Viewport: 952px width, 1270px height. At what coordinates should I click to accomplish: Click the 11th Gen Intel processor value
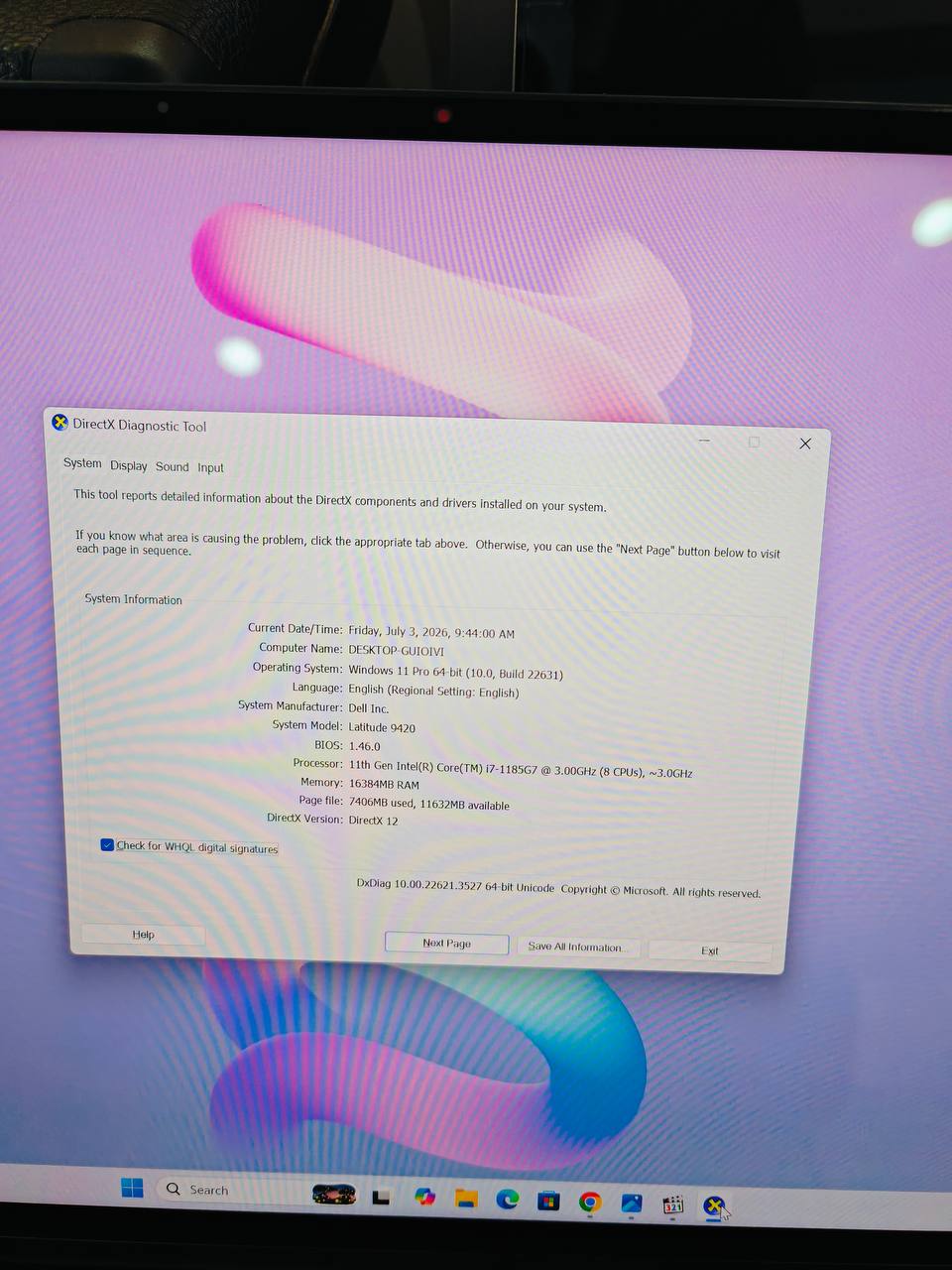coord(520,768)
